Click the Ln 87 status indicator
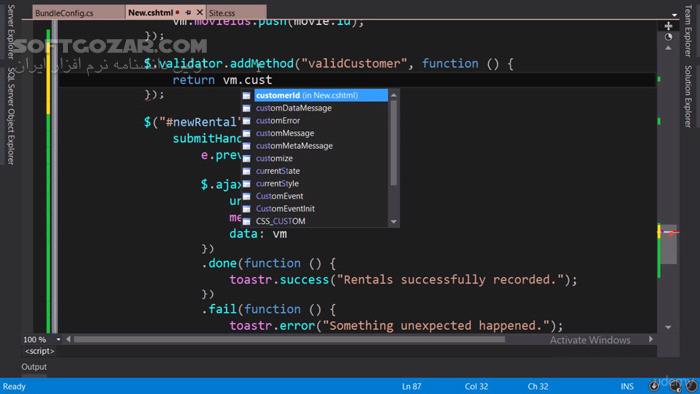The width and height of the screenshot is (700, 394). click(411, 386)
